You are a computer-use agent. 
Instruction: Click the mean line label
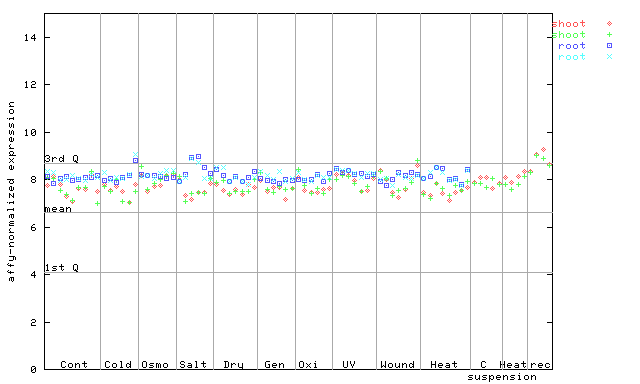tap(58, 209)
